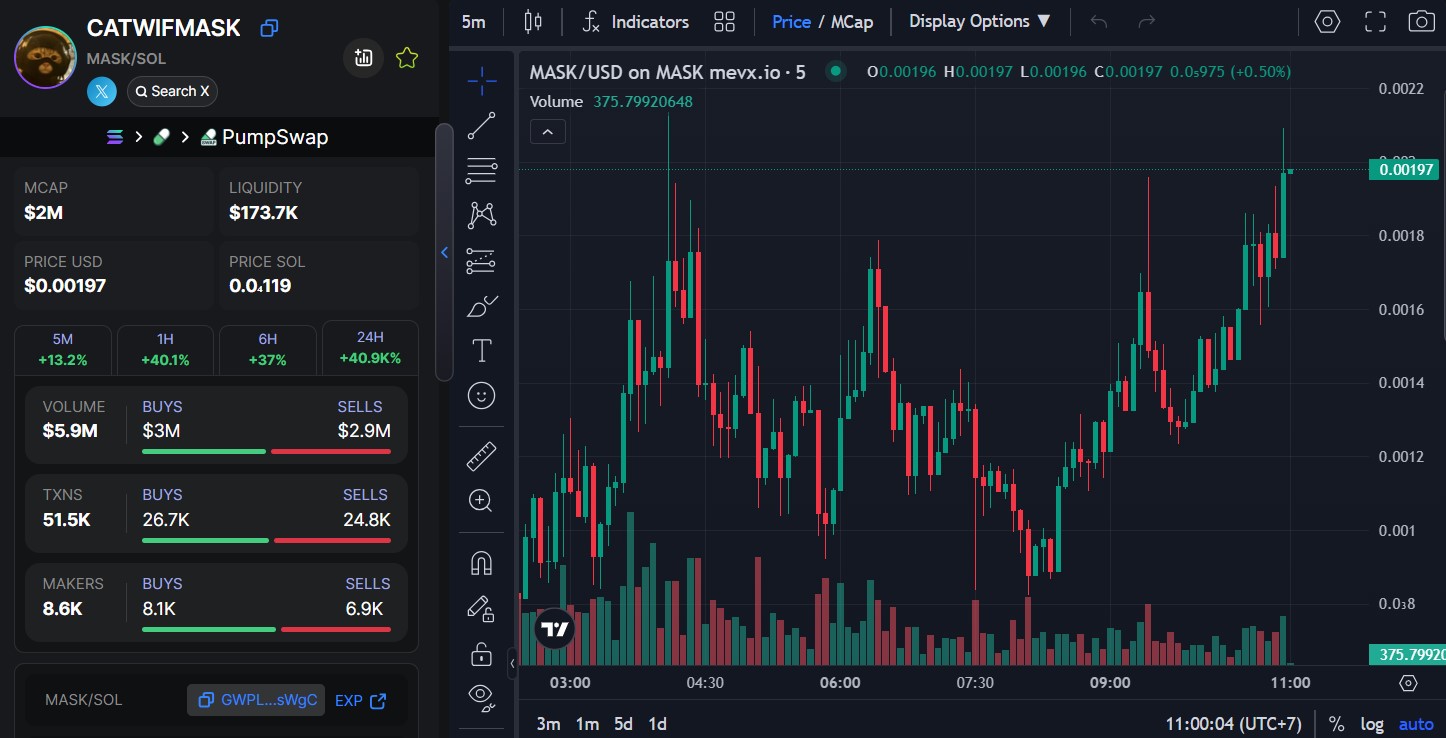Screen dimensions: 1446x738
Task: Click the zoom in tool
Action: click(481, 501)
